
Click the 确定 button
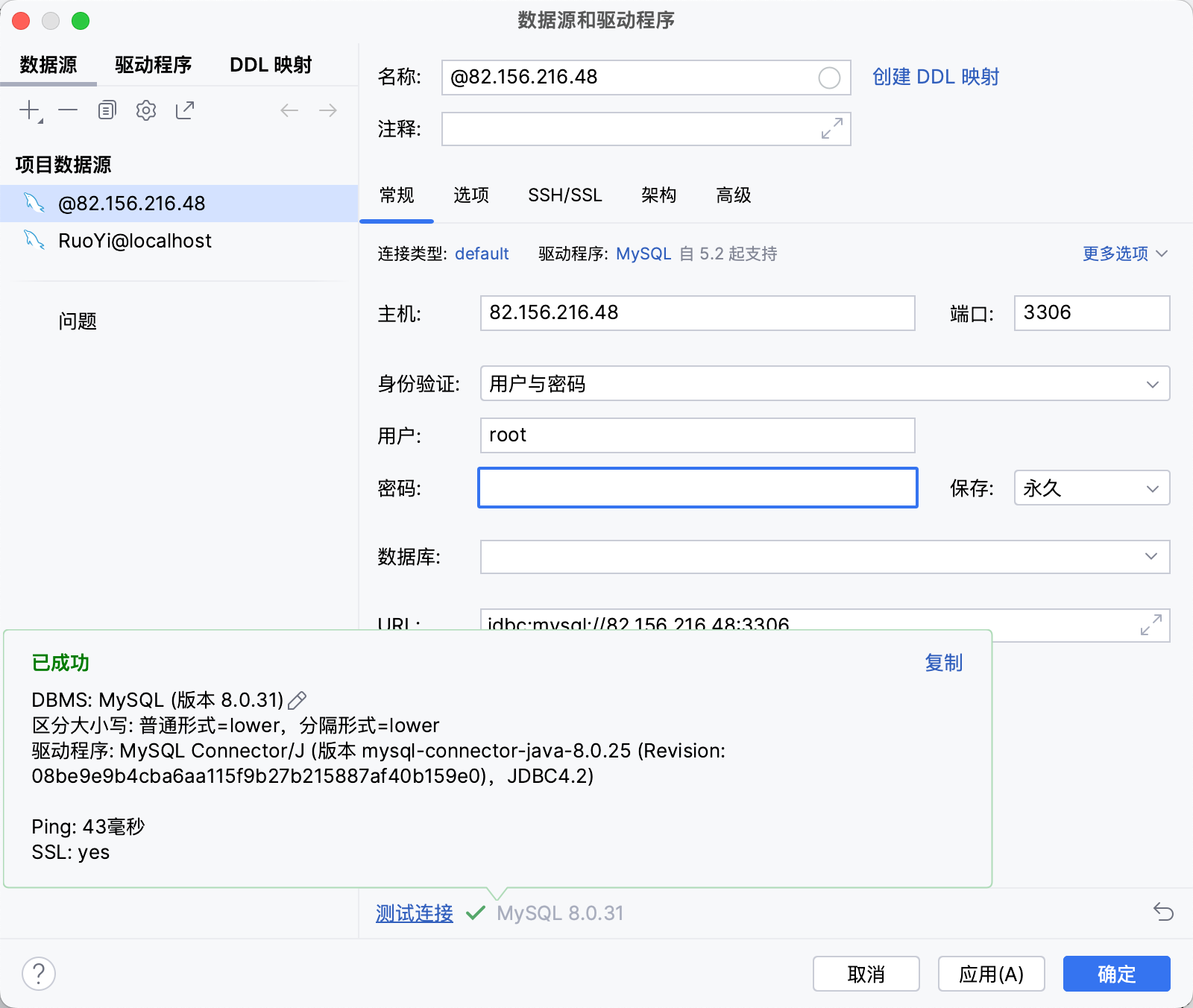point(1117,974)
